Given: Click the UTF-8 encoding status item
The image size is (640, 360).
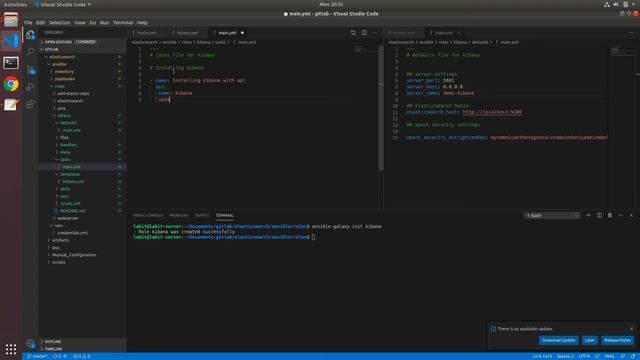Looking at the screenshot, I should pyautogui.click(x=584, y=356).
